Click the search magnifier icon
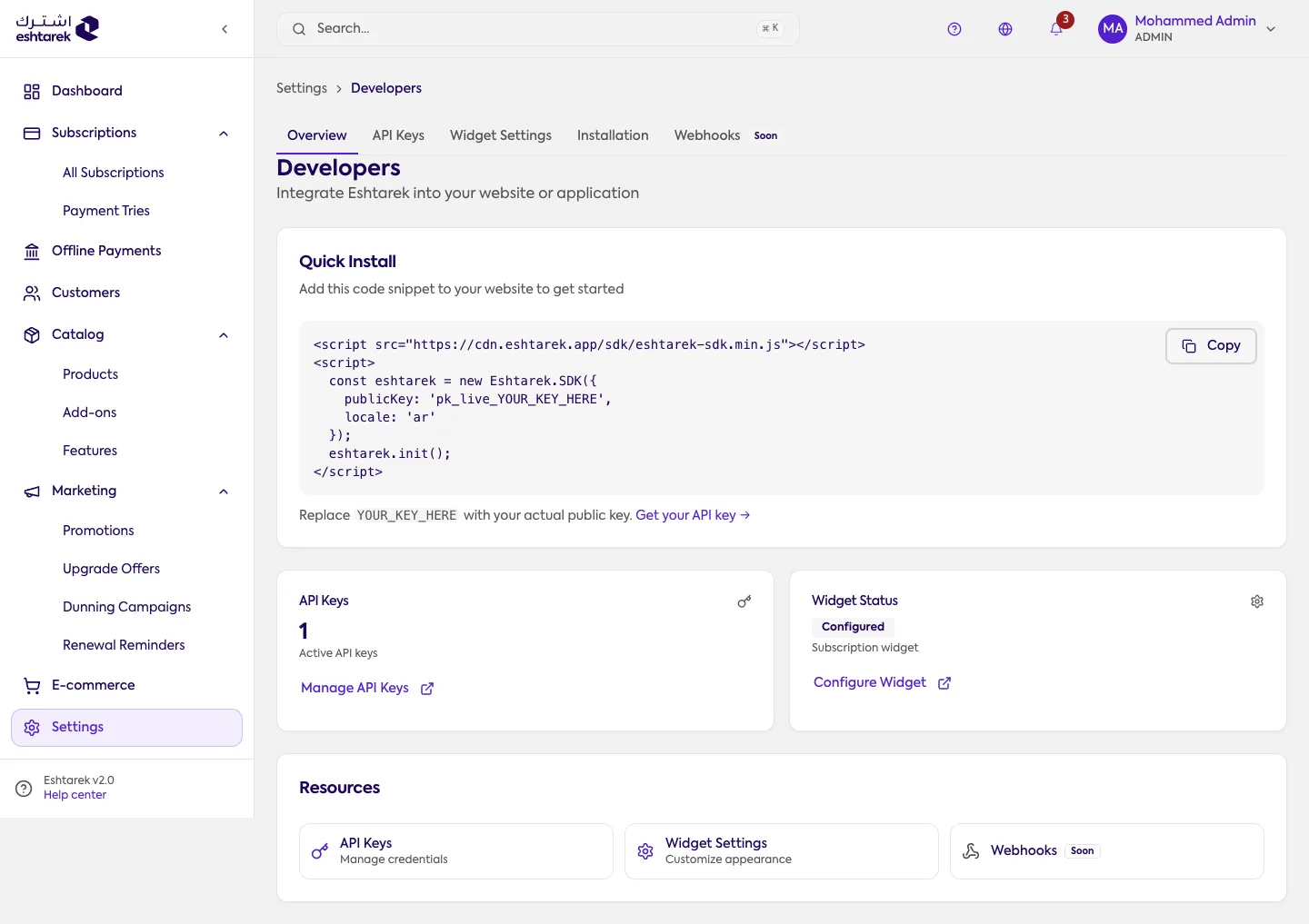1309x924 pixels. [x=299, y=29]
